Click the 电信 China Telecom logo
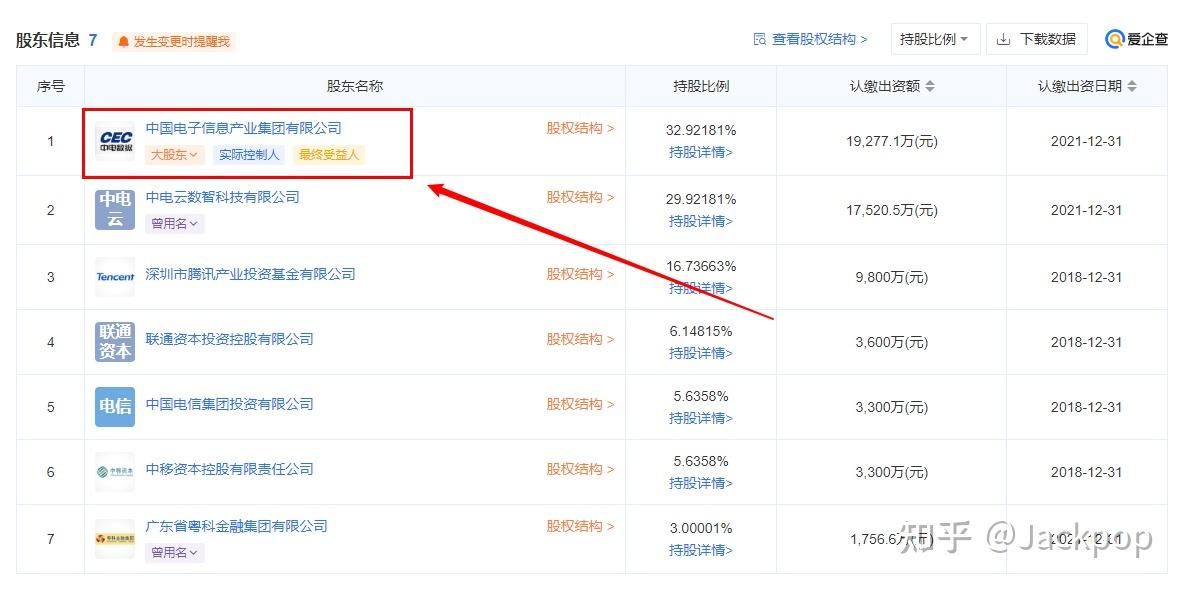 coord(114,405)
